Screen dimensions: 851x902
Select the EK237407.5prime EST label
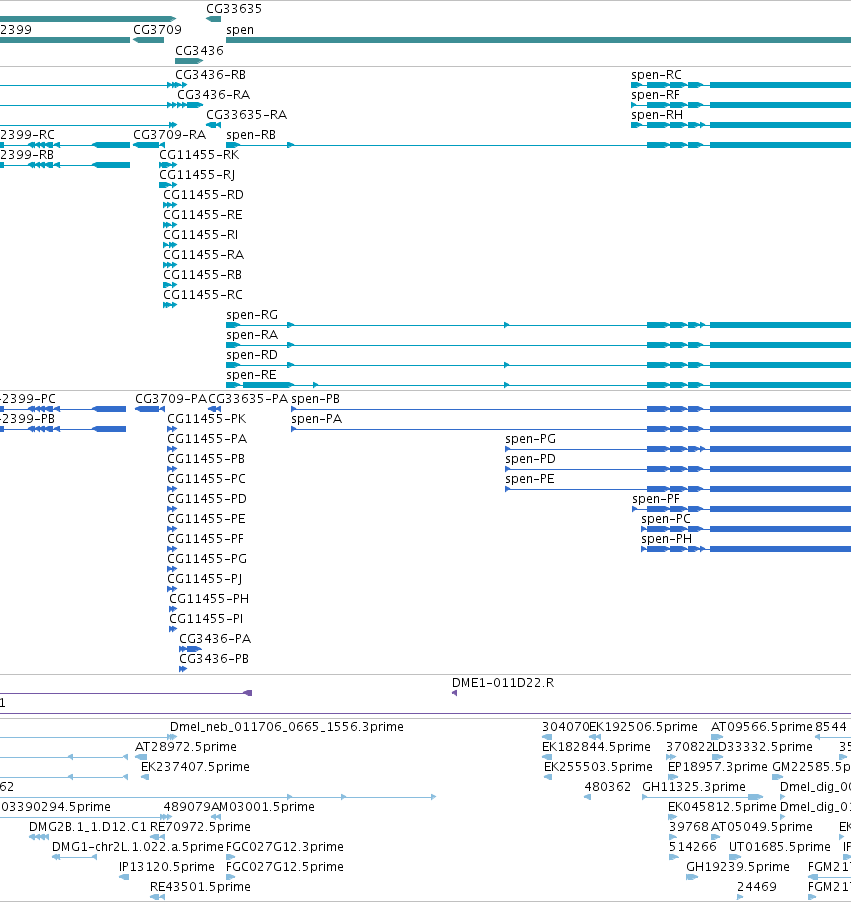(x=195, y=767)
